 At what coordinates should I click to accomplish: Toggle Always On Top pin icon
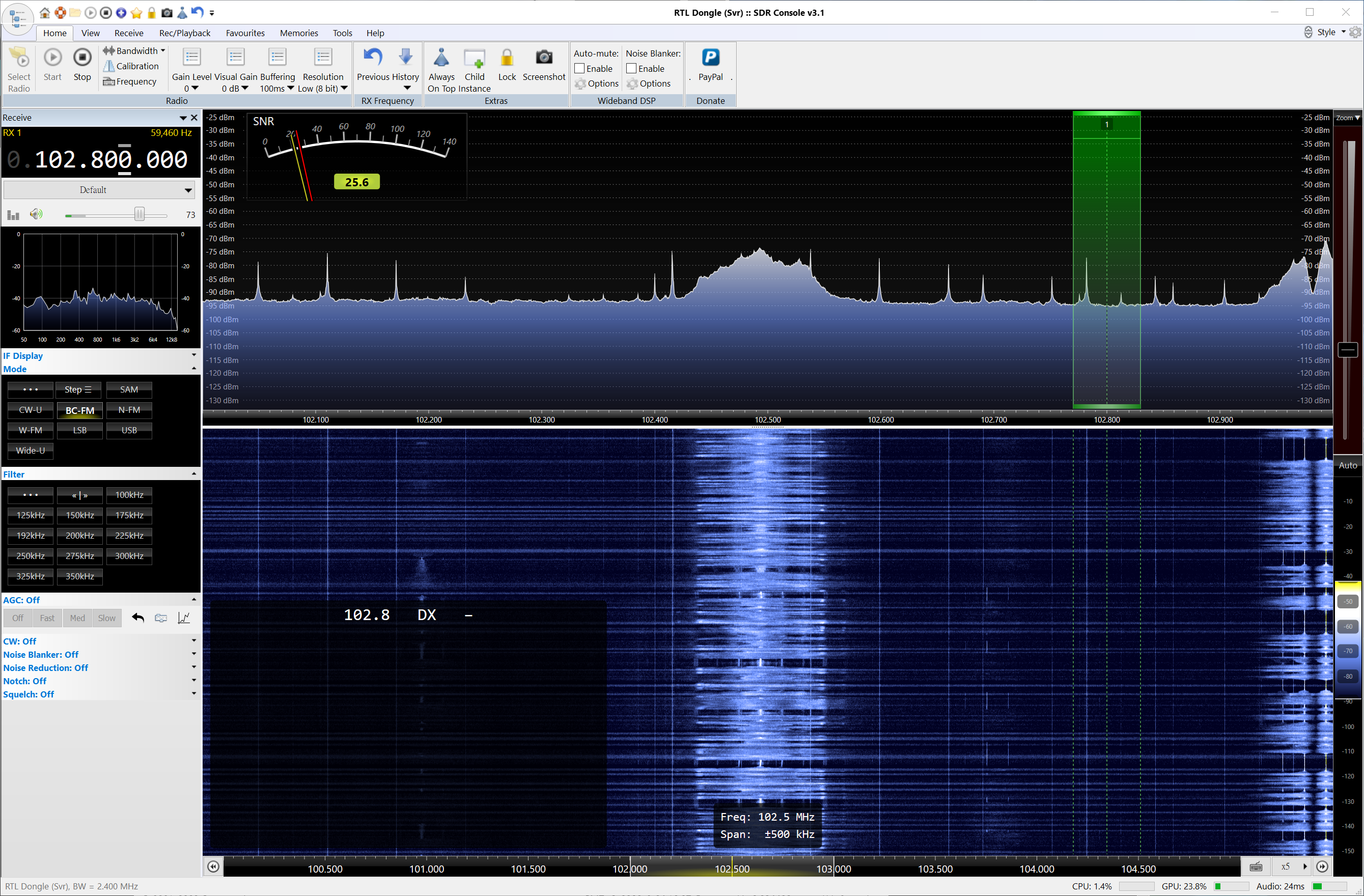(x=441, y=58)
